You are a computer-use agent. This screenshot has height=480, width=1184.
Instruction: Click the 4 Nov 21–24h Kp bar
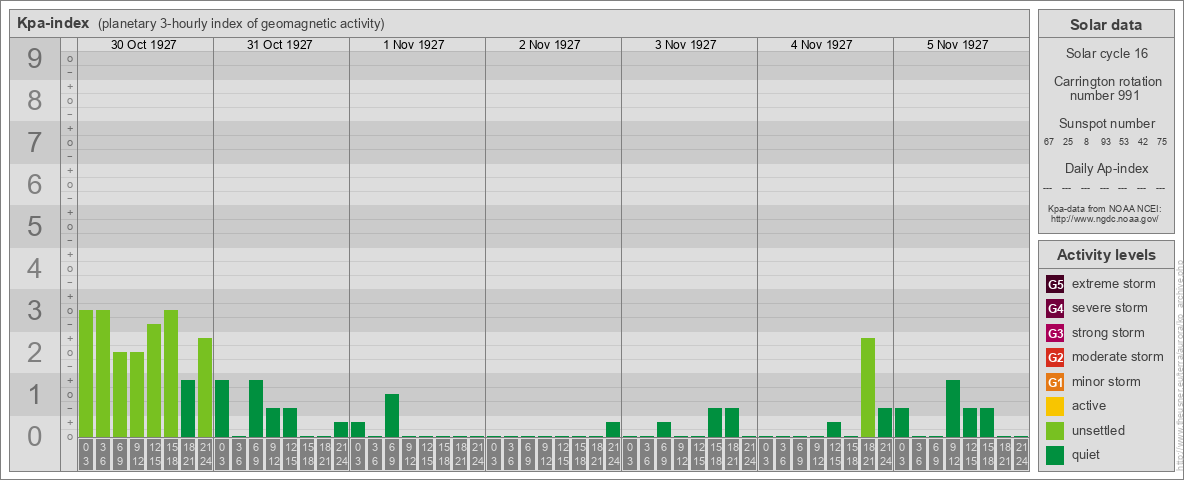coord(884,423)
